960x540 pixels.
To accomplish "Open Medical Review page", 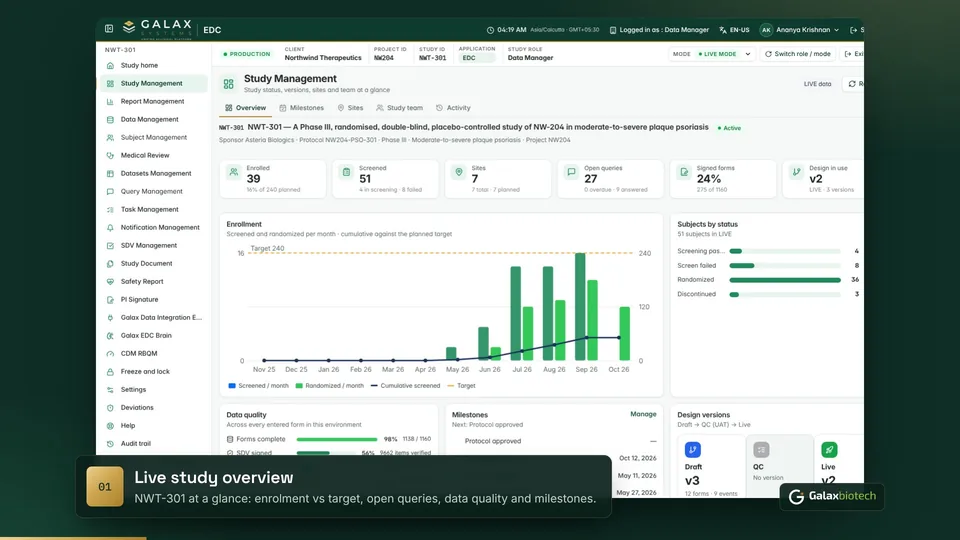I will pyautogui.click(x=154, y=156).
